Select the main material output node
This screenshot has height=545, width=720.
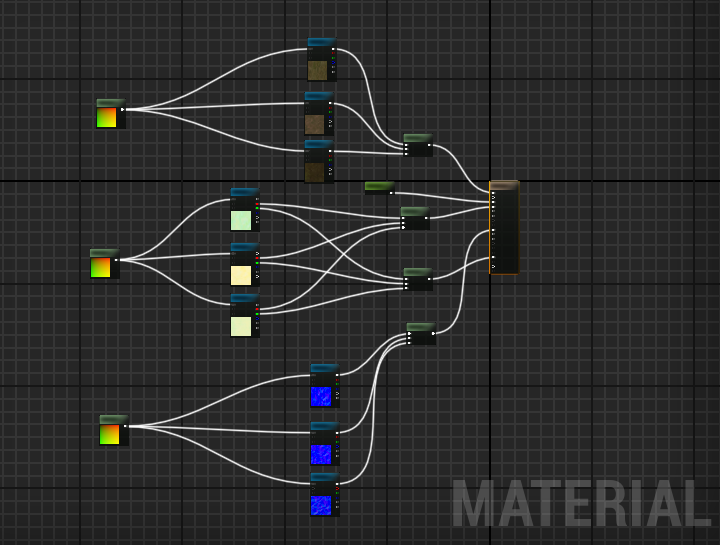(504, 228)
